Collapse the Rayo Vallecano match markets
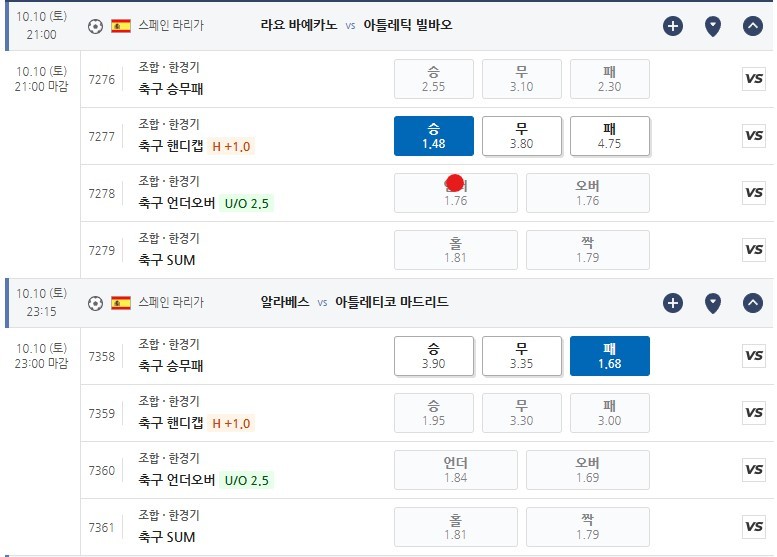The width and height of the screenshot is (777, 557). tap(752, 26)
